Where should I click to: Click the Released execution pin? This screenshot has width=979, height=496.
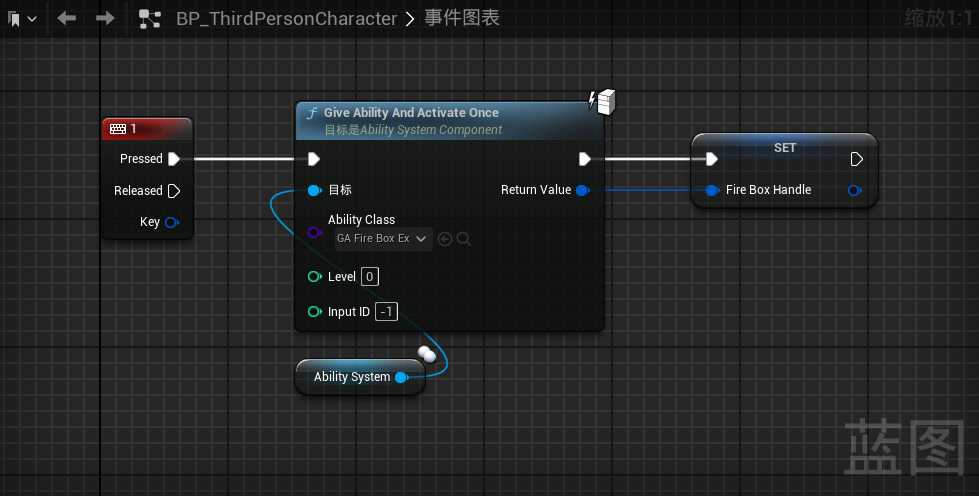tap(174, 191)
